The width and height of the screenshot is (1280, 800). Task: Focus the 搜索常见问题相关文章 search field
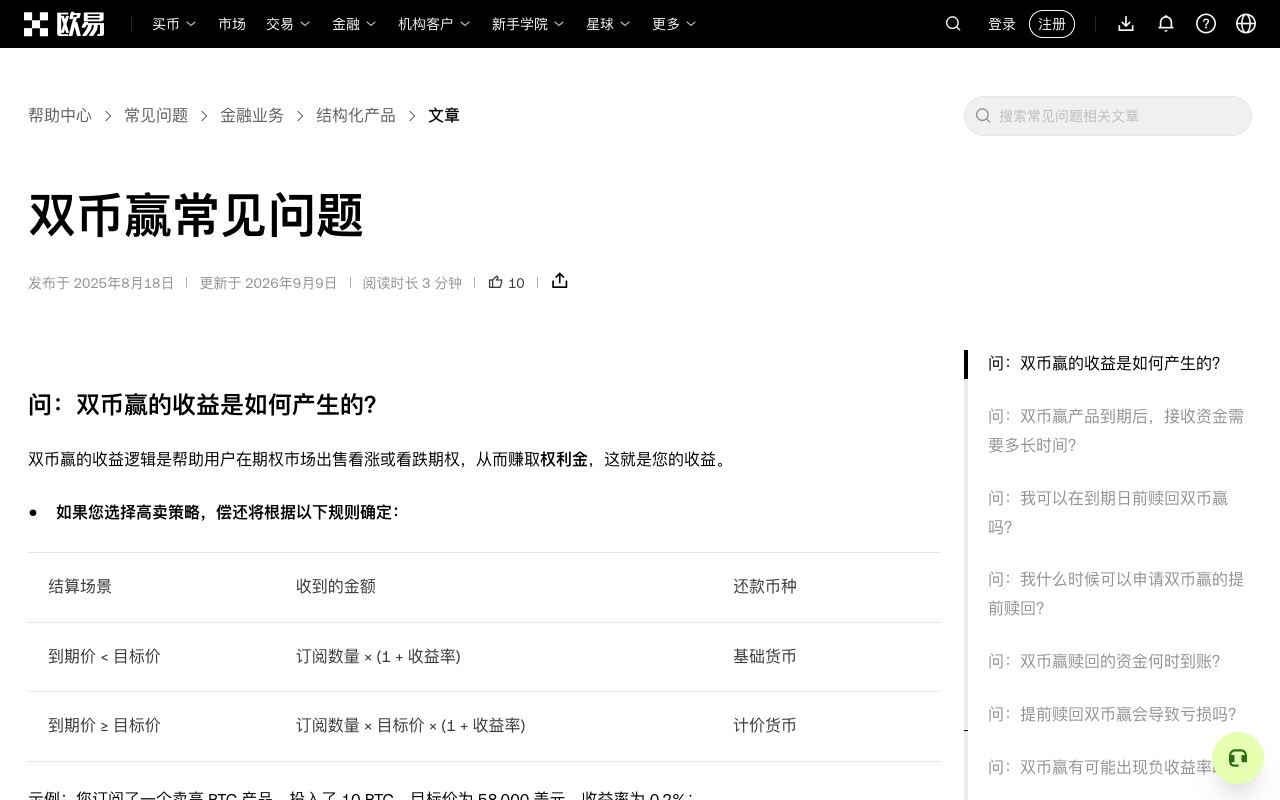coord(1108,116)
